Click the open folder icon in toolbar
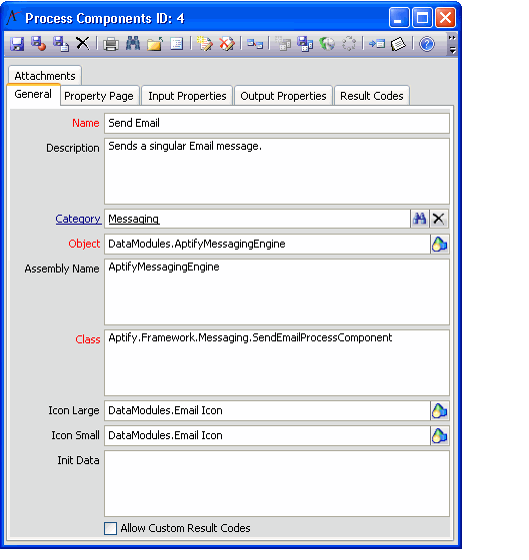529x560 pixels. (x=155, y=44)
